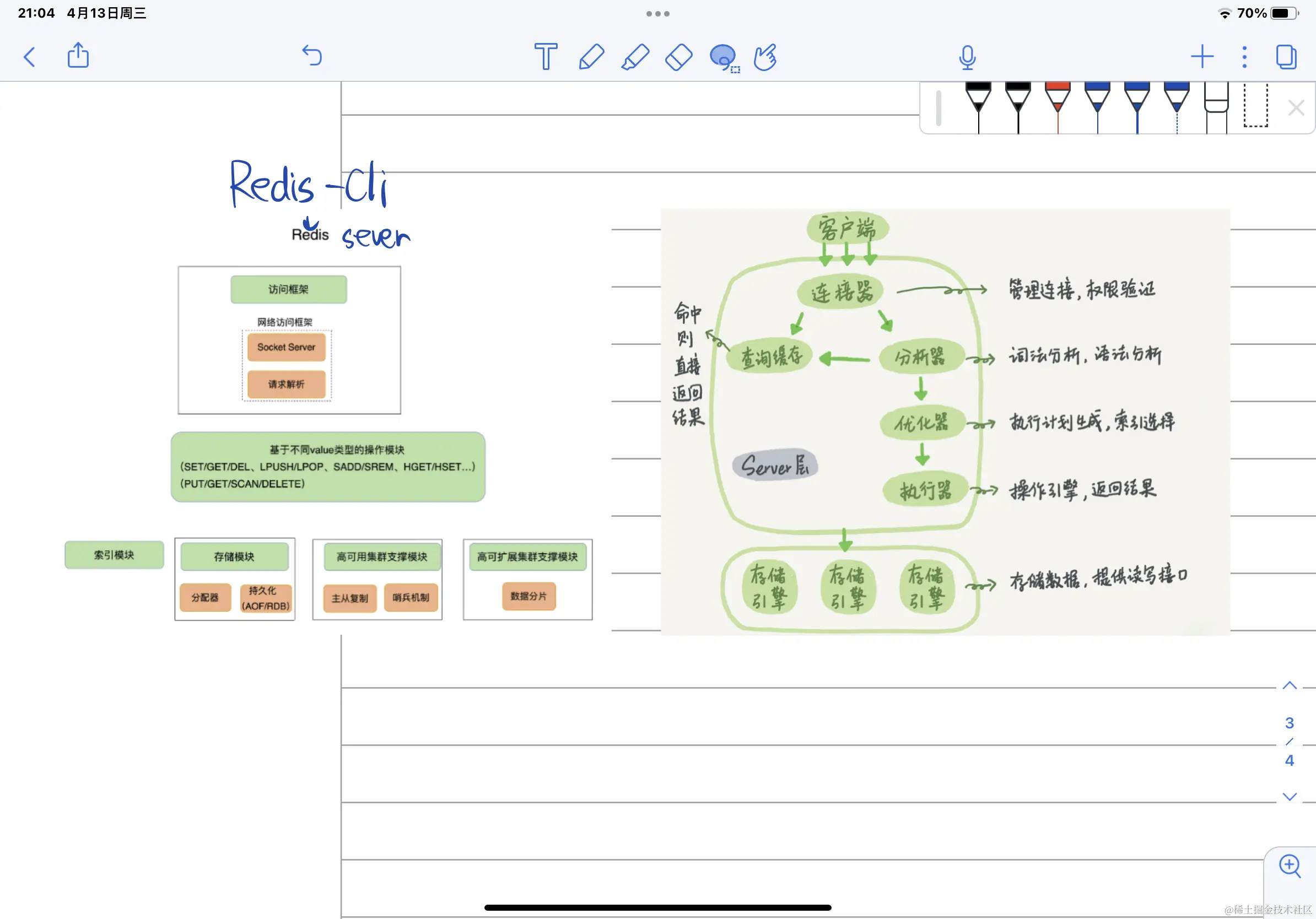The height and width of the screenshot is (919, 1316).
Task: Tap the '分析器' node in diagram
Action: pos(920,356)
